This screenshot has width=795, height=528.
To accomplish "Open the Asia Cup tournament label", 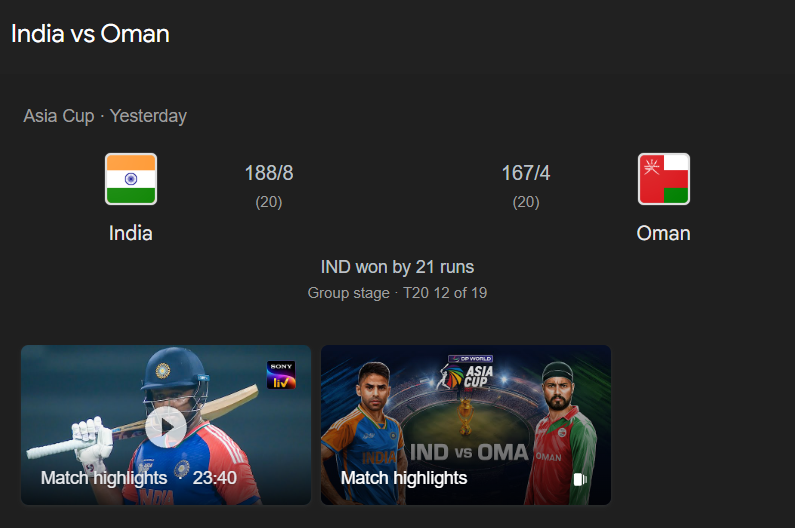I will click(59, 116).
